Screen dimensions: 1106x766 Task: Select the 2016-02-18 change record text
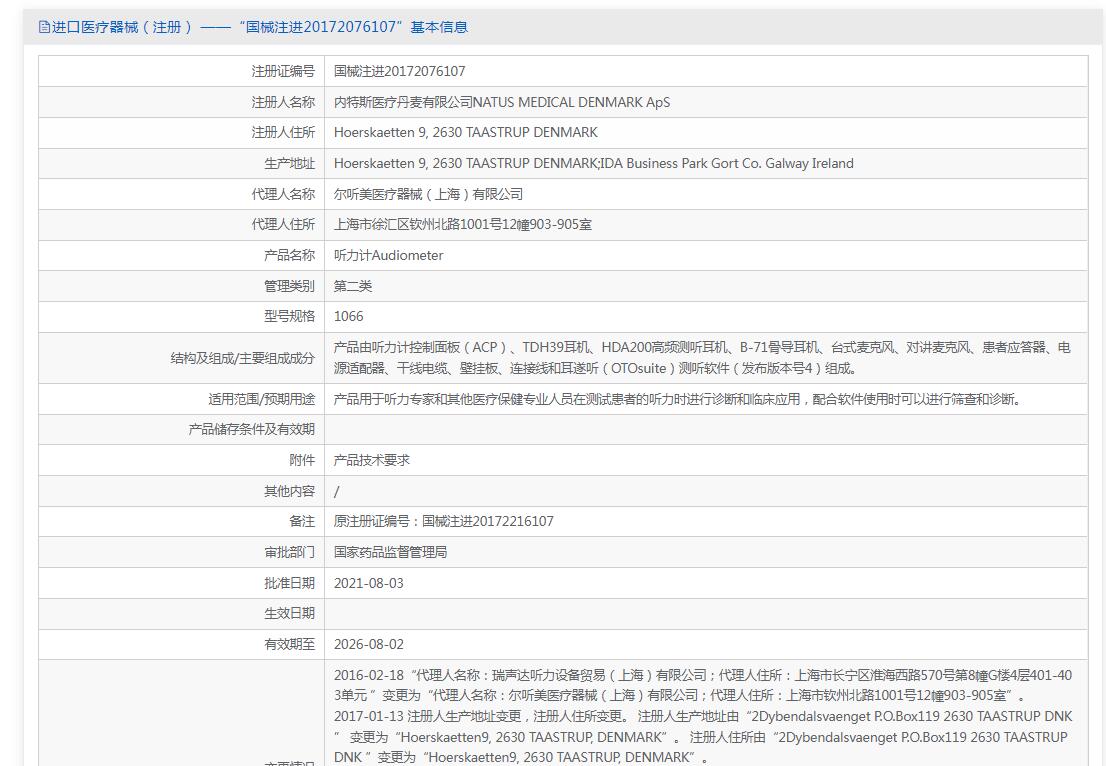point(703,686)
